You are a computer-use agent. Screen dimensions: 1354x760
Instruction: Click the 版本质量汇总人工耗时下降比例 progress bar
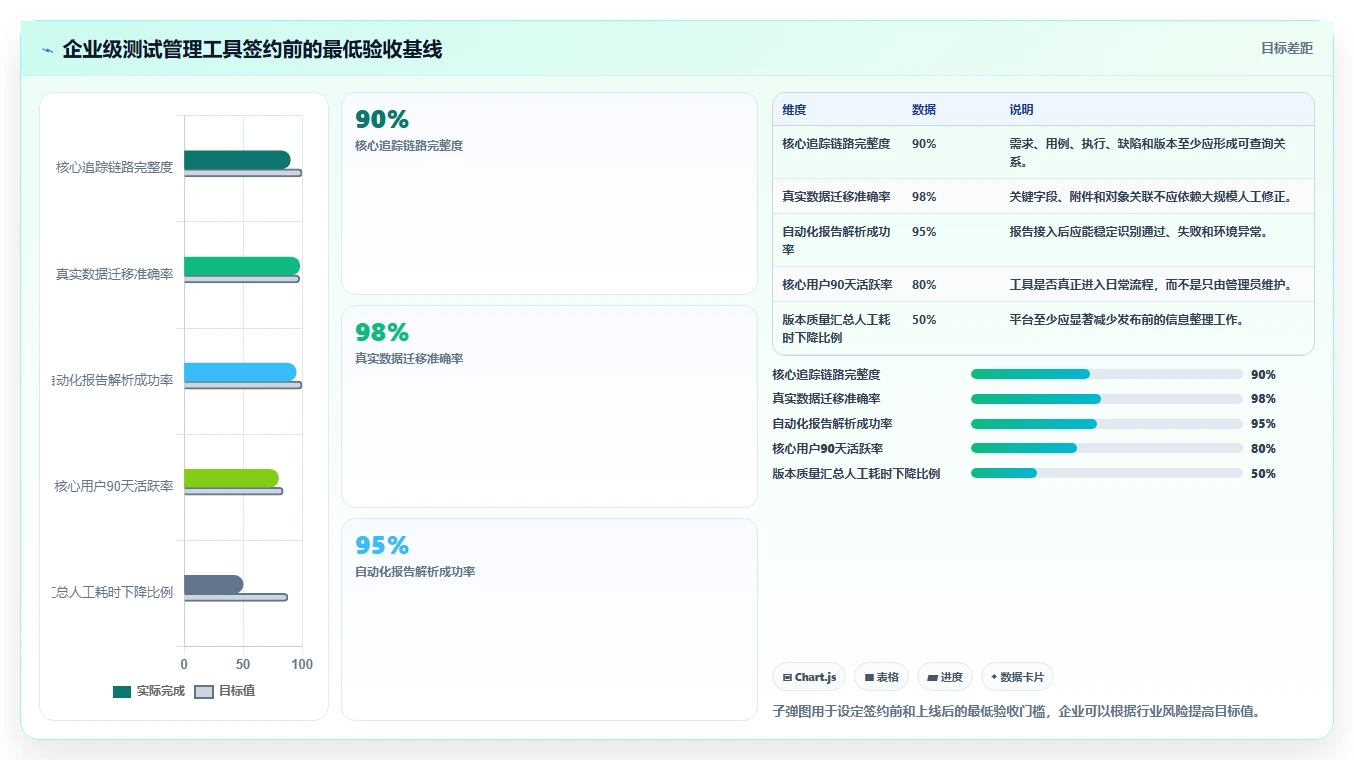1107,473
